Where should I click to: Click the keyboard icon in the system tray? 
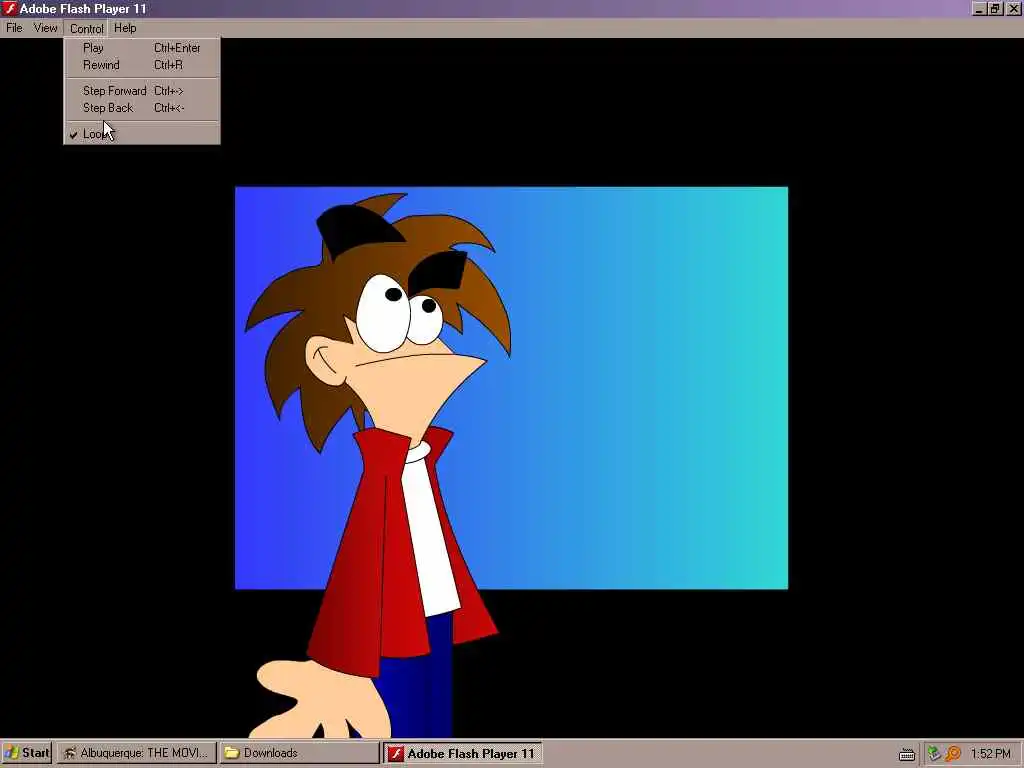[906, 754]
